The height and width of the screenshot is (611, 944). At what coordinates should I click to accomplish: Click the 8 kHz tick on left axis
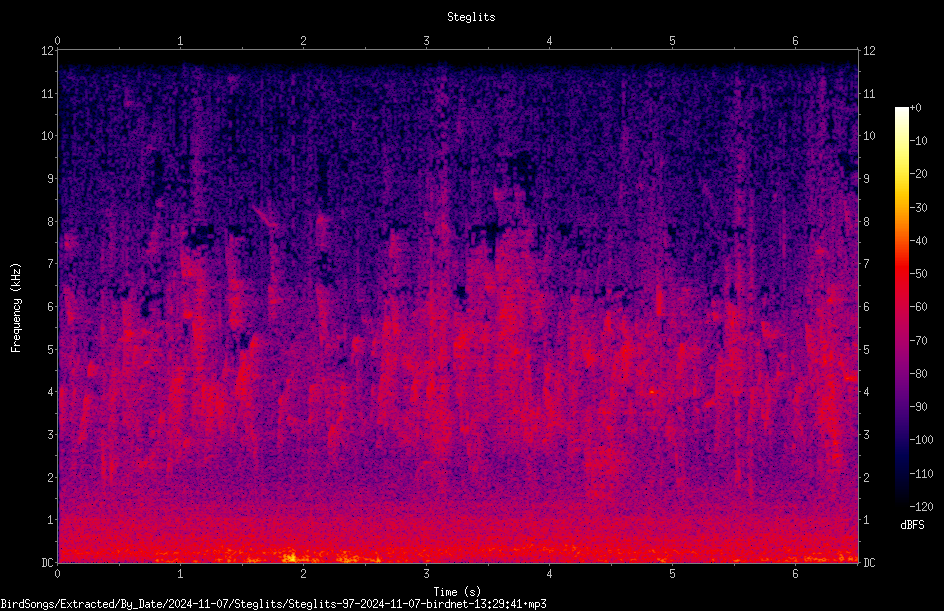[x=51, y=221]
